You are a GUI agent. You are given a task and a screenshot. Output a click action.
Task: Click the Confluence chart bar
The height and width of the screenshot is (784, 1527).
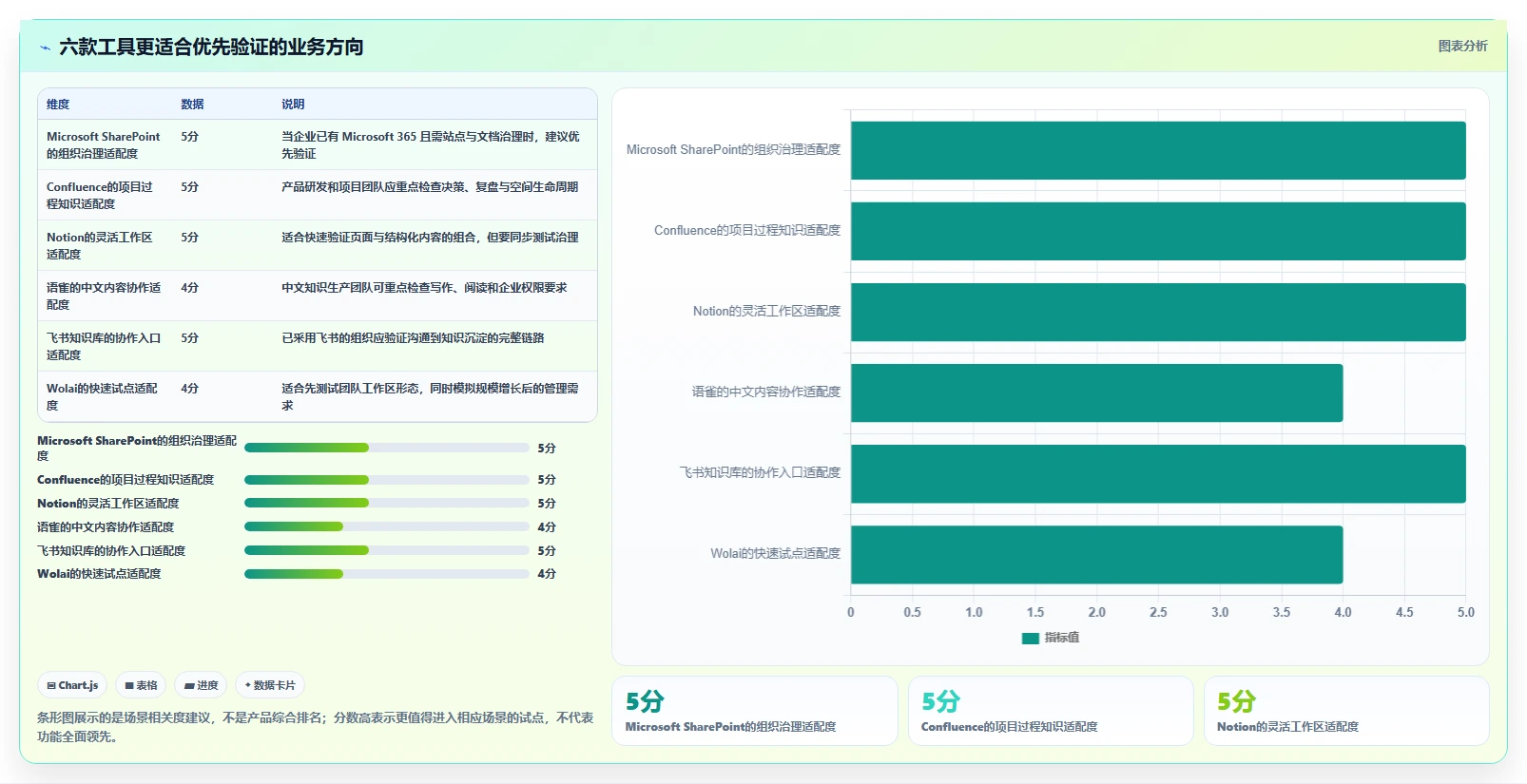click(x=1158, y=231)
